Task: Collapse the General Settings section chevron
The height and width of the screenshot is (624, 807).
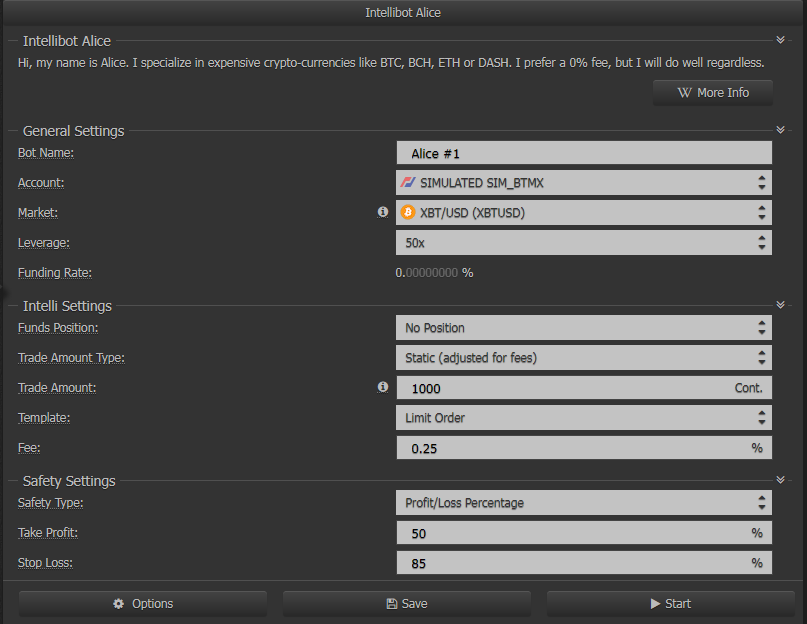Action: click(x=780, y=130)
